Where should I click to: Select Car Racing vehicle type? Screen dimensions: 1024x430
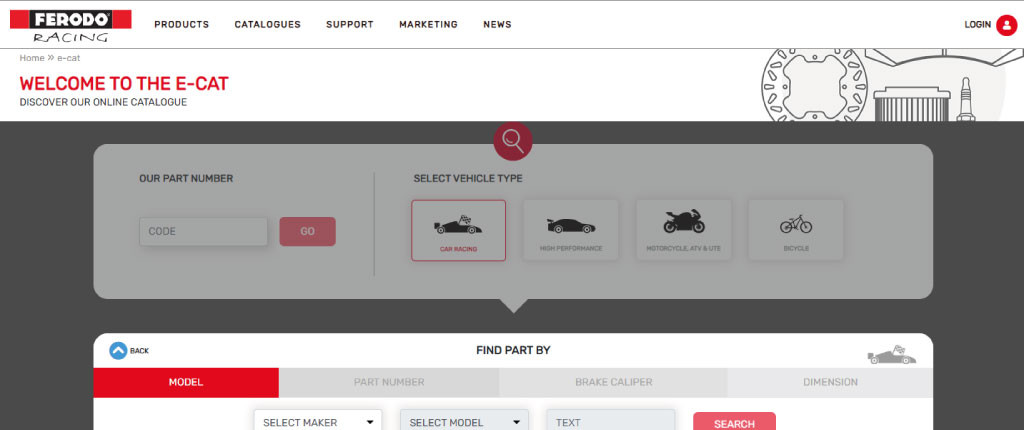[x=458, y=231]
